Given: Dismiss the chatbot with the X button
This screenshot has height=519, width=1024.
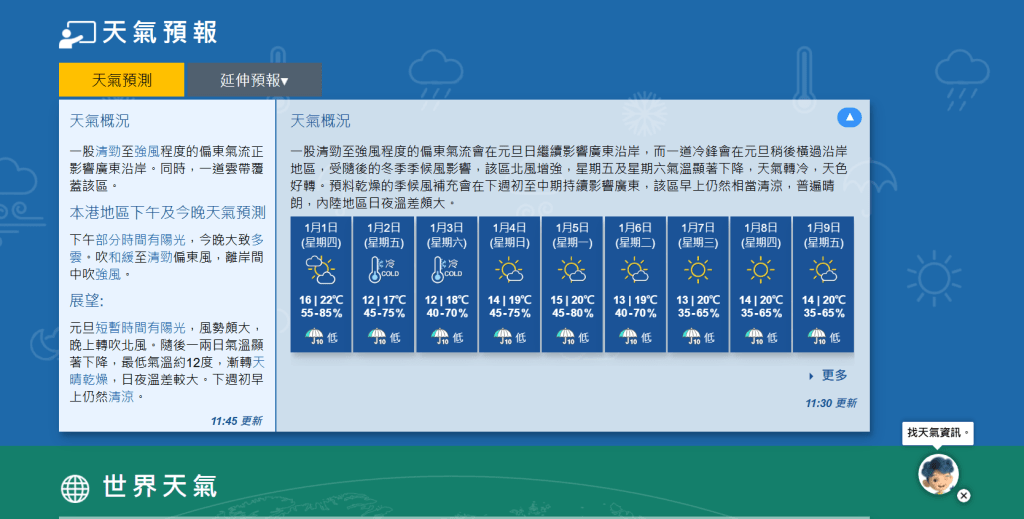Looking at the screenshot, I should point(963,495).
